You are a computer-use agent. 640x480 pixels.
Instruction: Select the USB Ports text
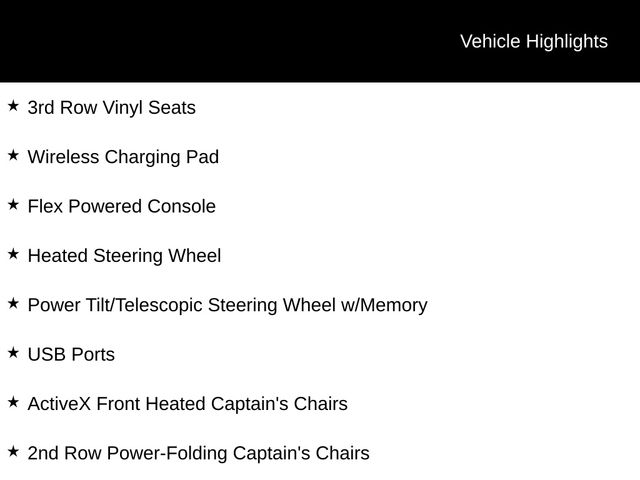coord(71,355)
